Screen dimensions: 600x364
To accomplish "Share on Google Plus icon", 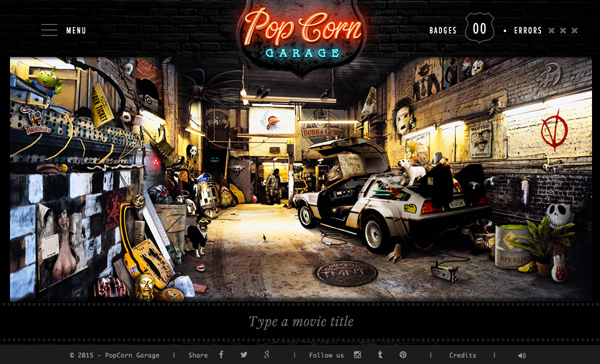I will (x=267, y=354).
